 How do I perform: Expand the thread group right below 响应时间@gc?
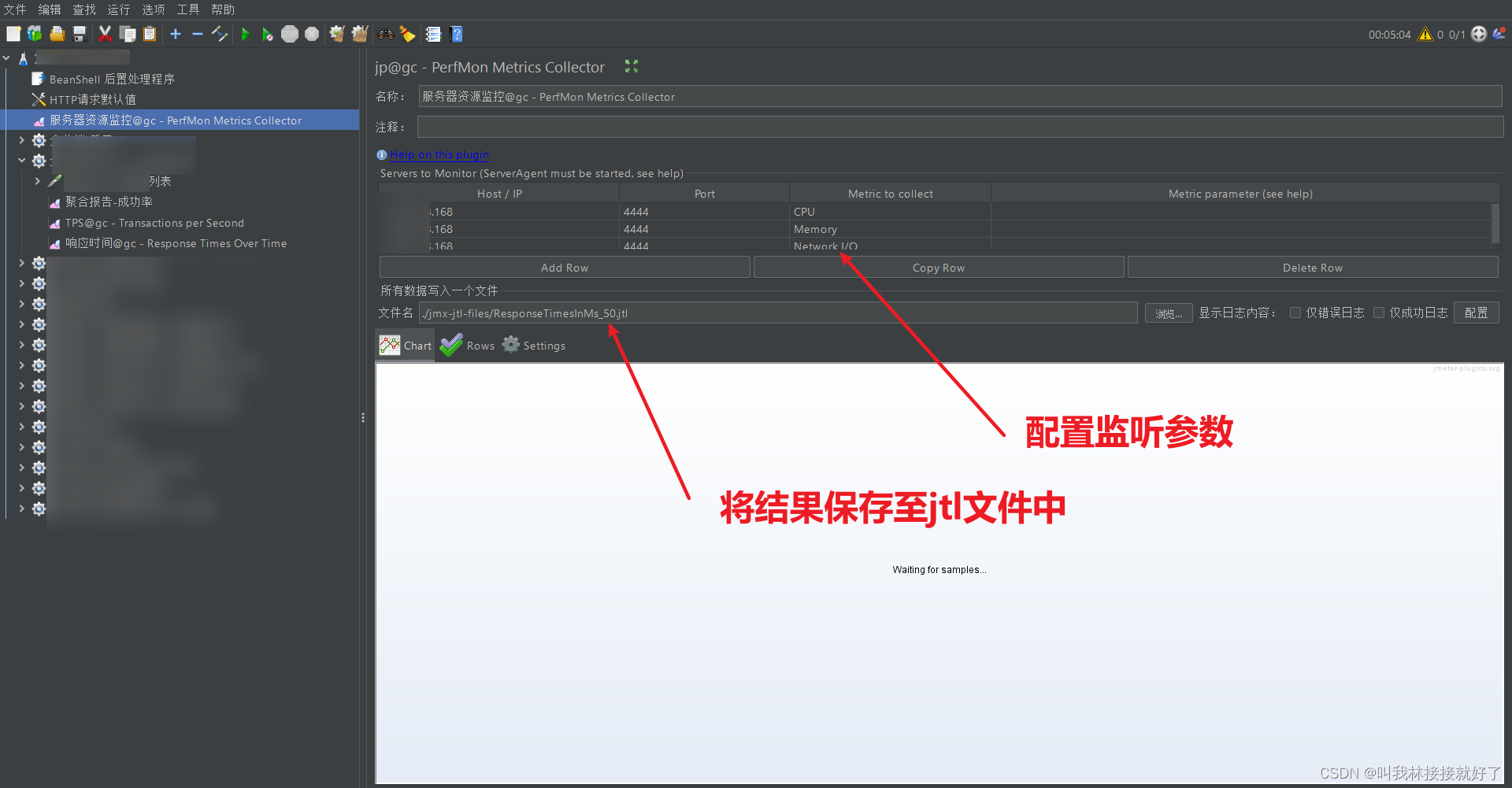(21, 263)
